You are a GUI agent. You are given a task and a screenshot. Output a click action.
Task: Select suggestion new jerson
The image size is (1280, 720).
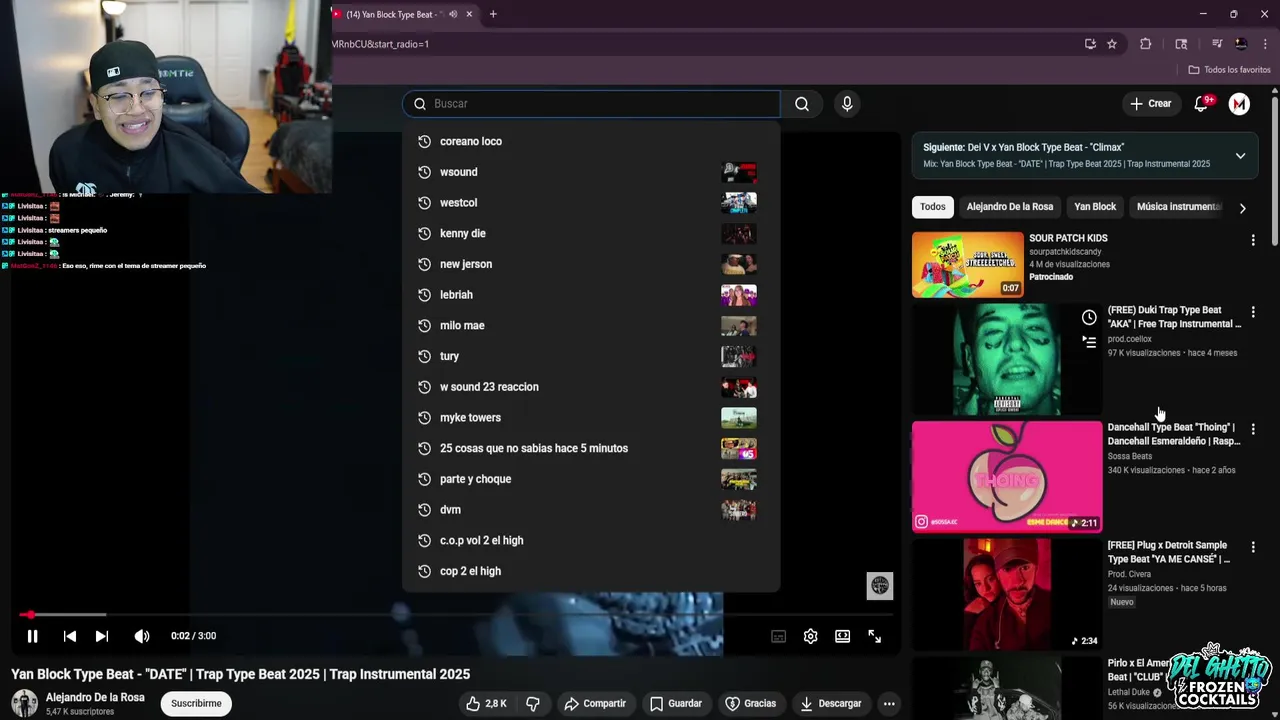590,264
